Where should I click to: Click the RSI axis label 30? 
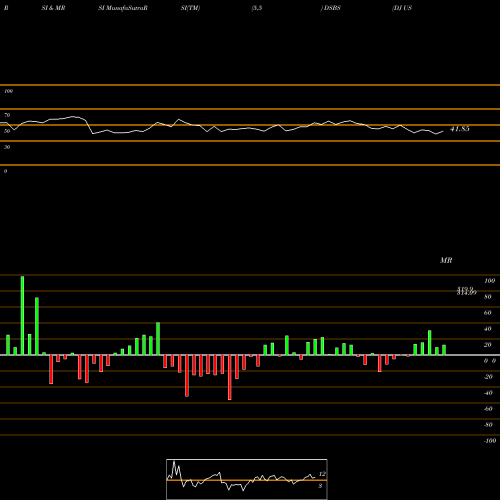click(x=7, y=147)
